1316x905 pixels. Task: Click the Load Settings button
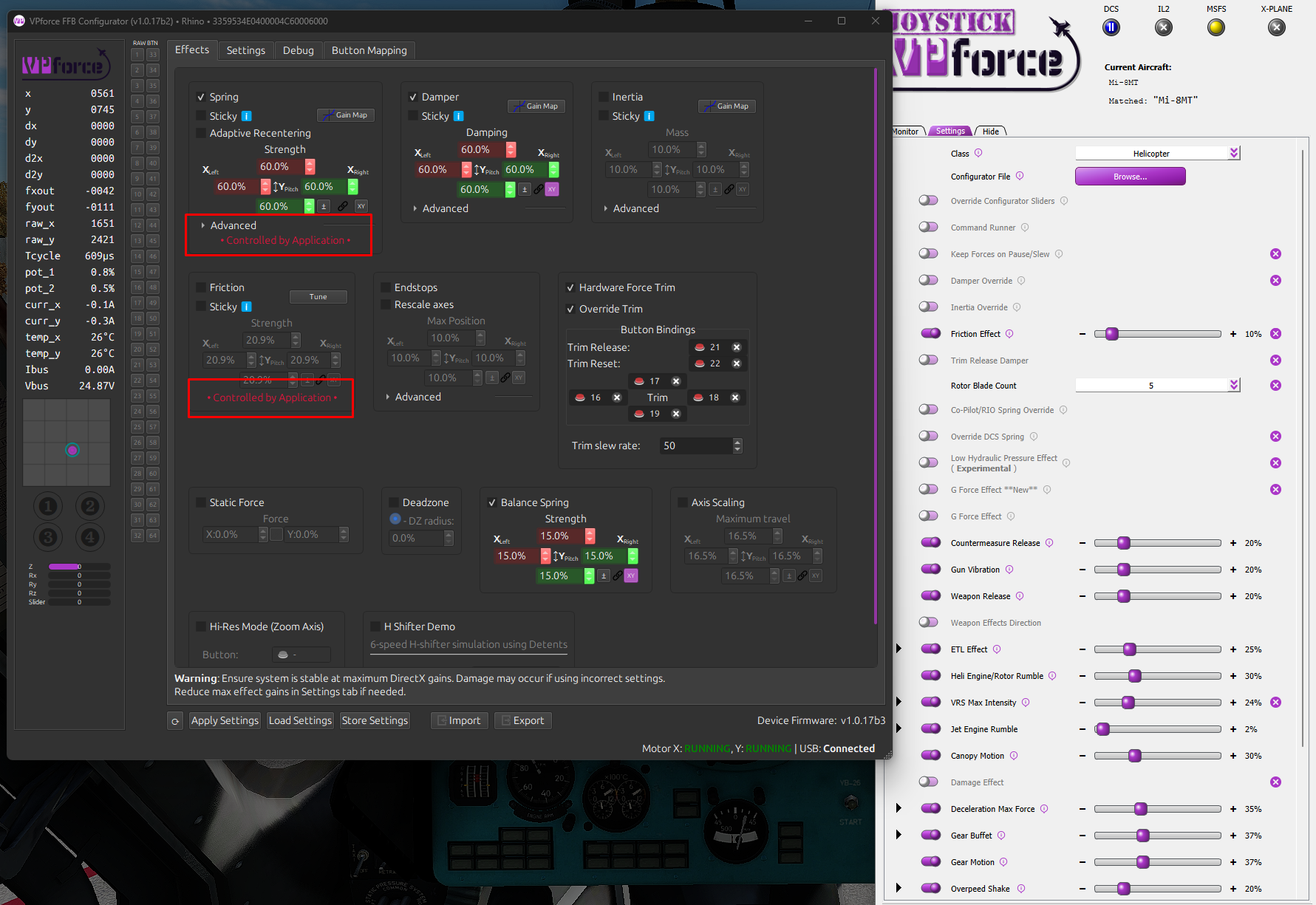pyautogui.click(x=300, y=720)
